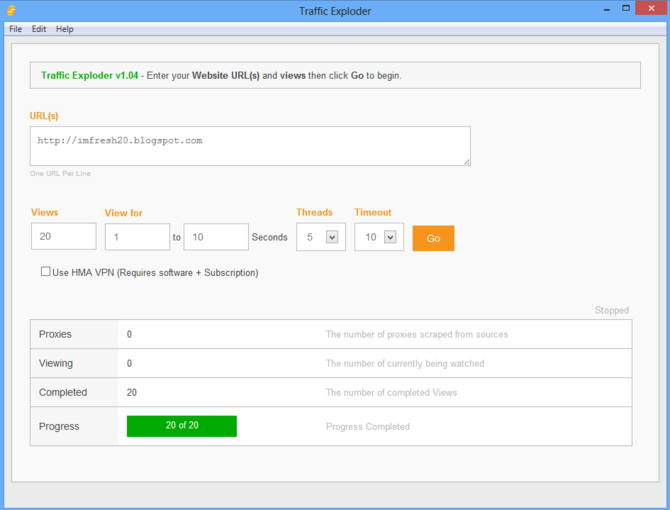670x510 pixels.
Task: Click the Seconds label
Action: 270,237
